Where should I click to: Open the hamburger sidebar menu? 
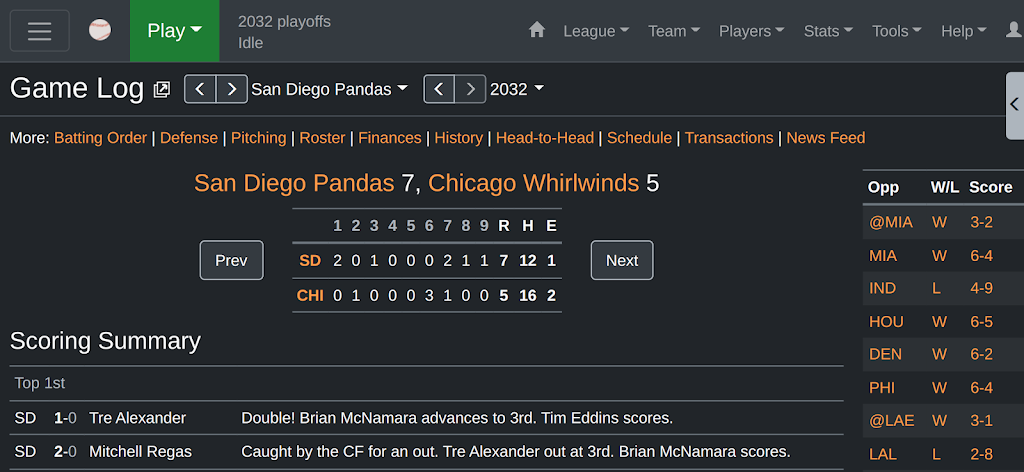pyautogui.click(x=39, y=31)
